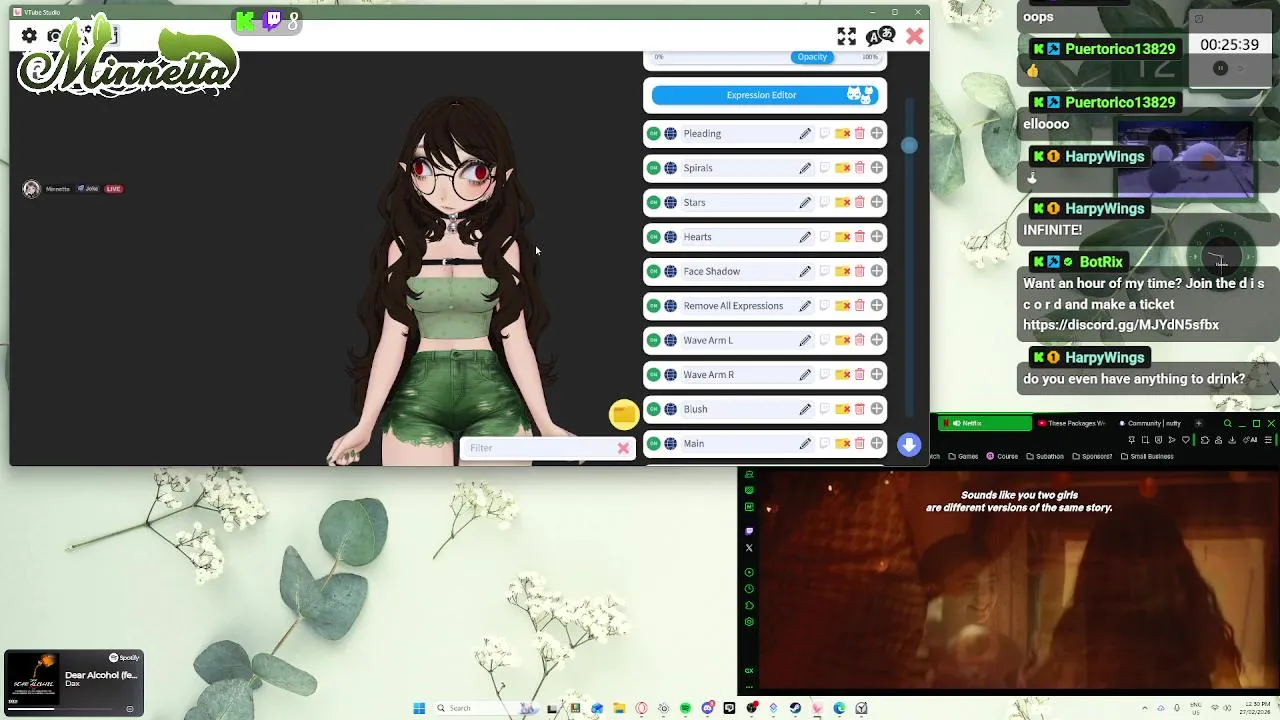Delete the Wave Arm L hotkey

coord(859,340)
